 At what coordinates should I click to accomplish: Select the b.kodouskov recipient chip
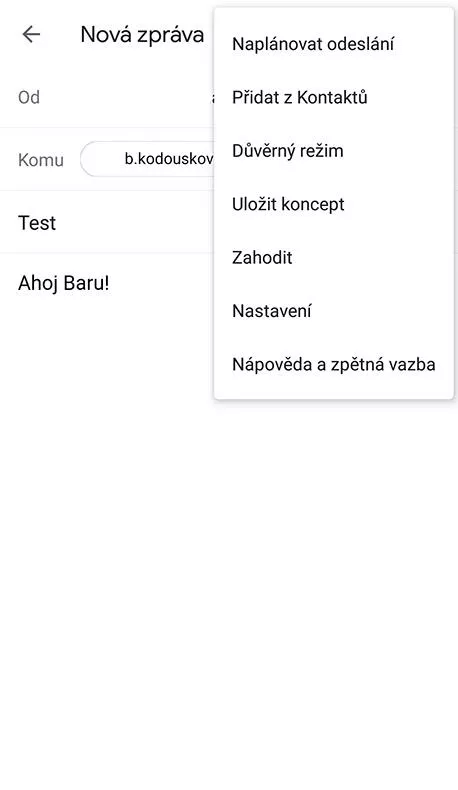click(147, 159)
